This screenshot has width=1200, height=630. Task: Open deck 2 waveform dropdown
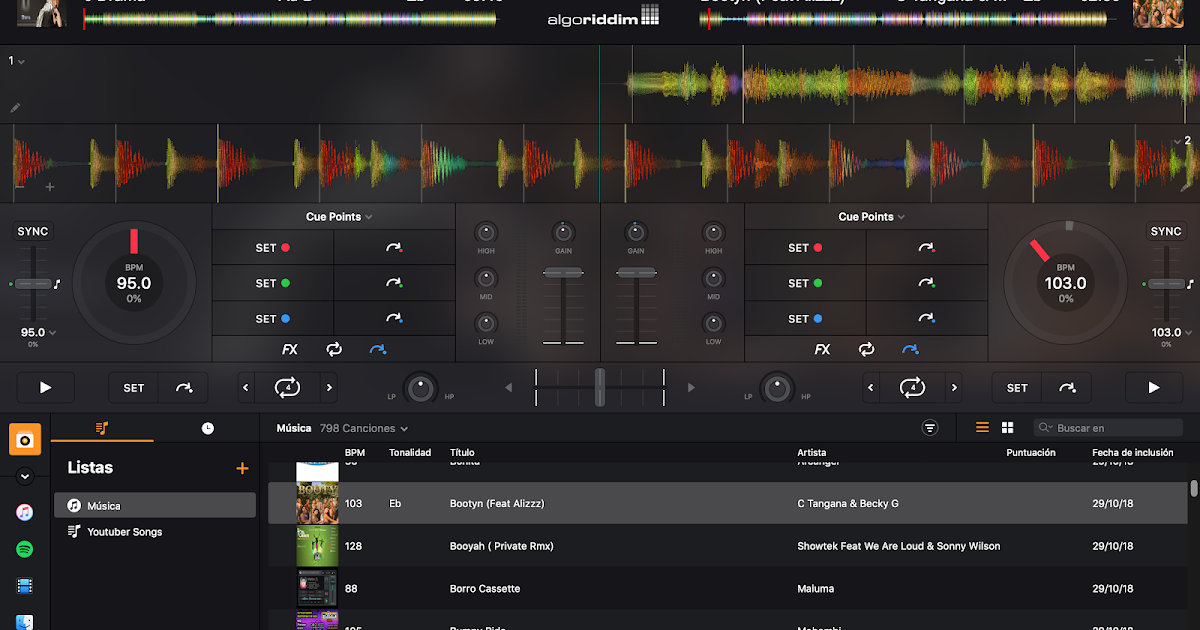pos(1183,141)
